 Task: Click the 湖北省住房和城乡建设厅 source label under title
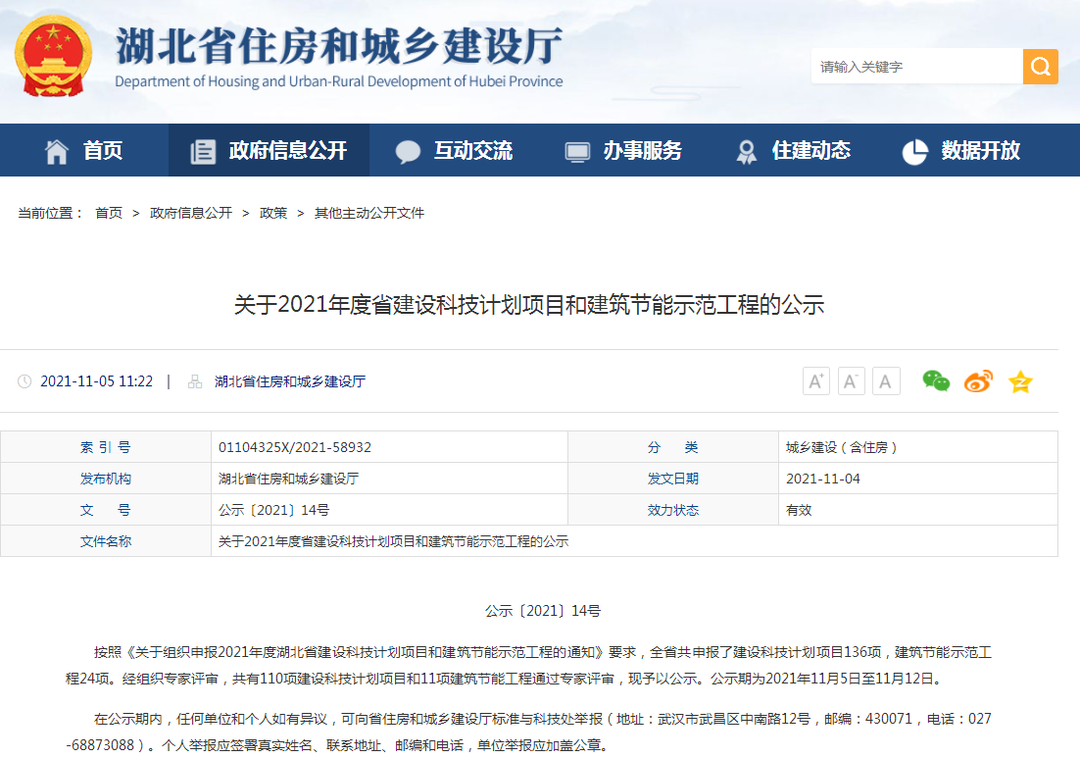290,382
